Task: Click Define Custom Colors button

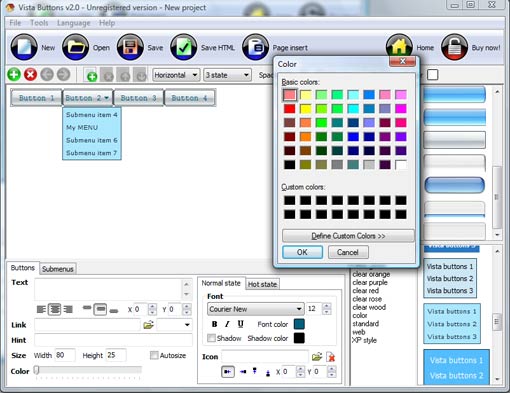Action: pyautogui.click(x=348, y=236)
